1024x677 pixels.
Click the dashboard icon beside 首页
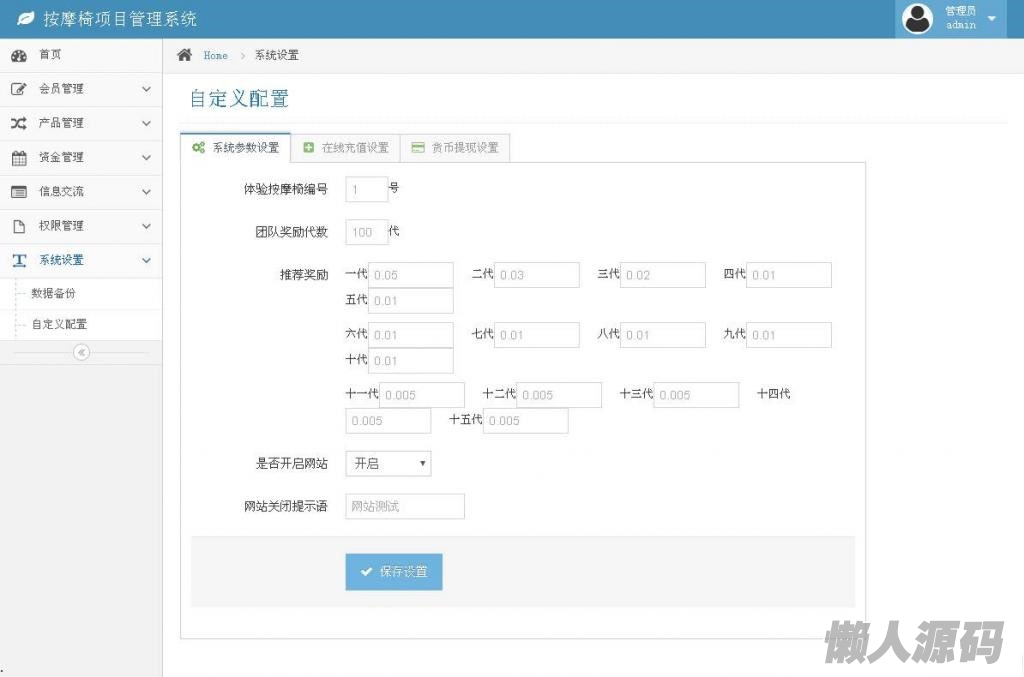[19, 55]
